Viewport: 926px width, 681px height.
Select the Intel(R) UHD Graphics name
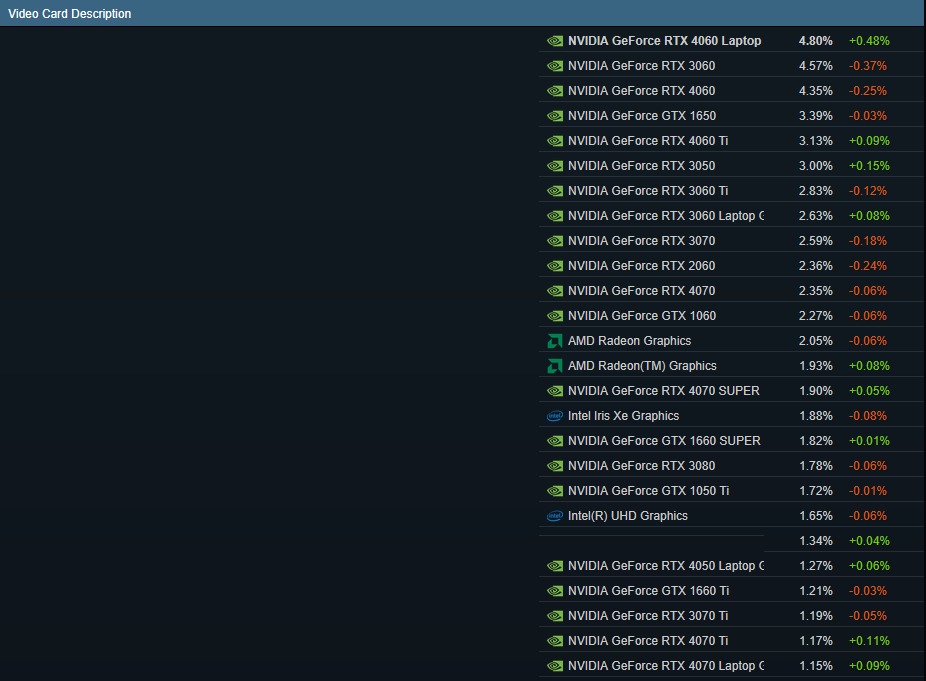[x=628, y=516]
